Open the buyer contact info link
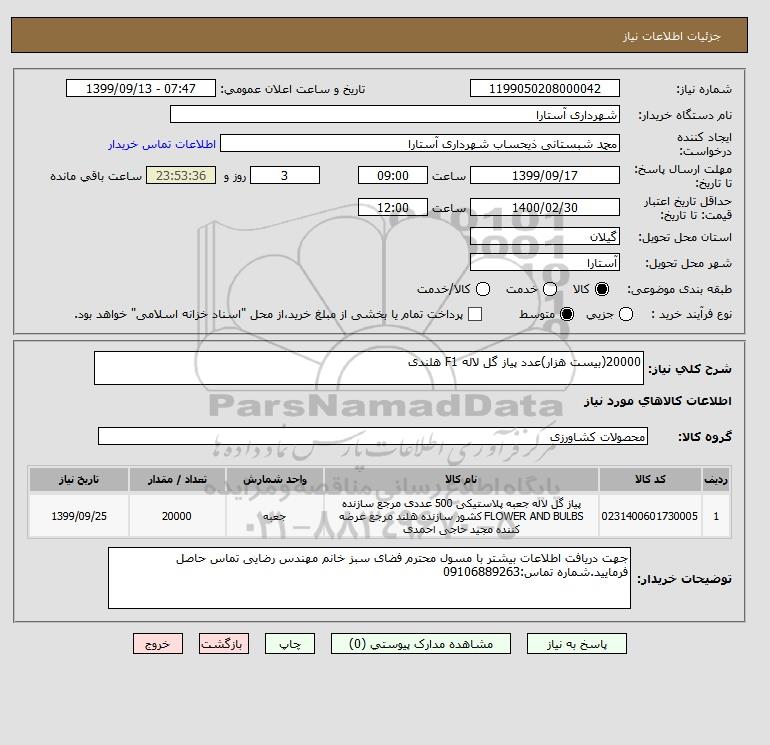 (162, 144)
